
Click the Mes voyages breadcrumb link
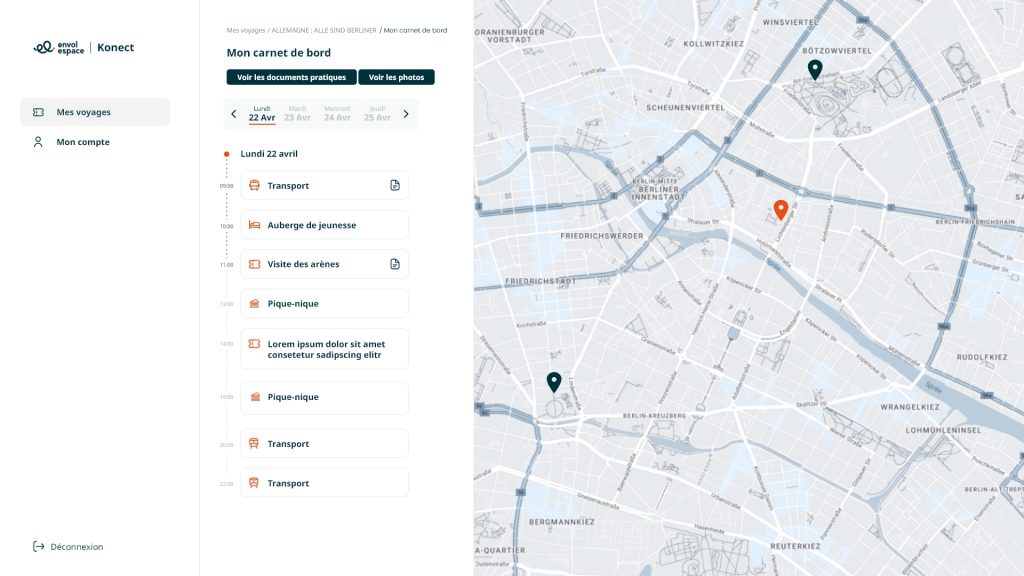tap(246, 31)
